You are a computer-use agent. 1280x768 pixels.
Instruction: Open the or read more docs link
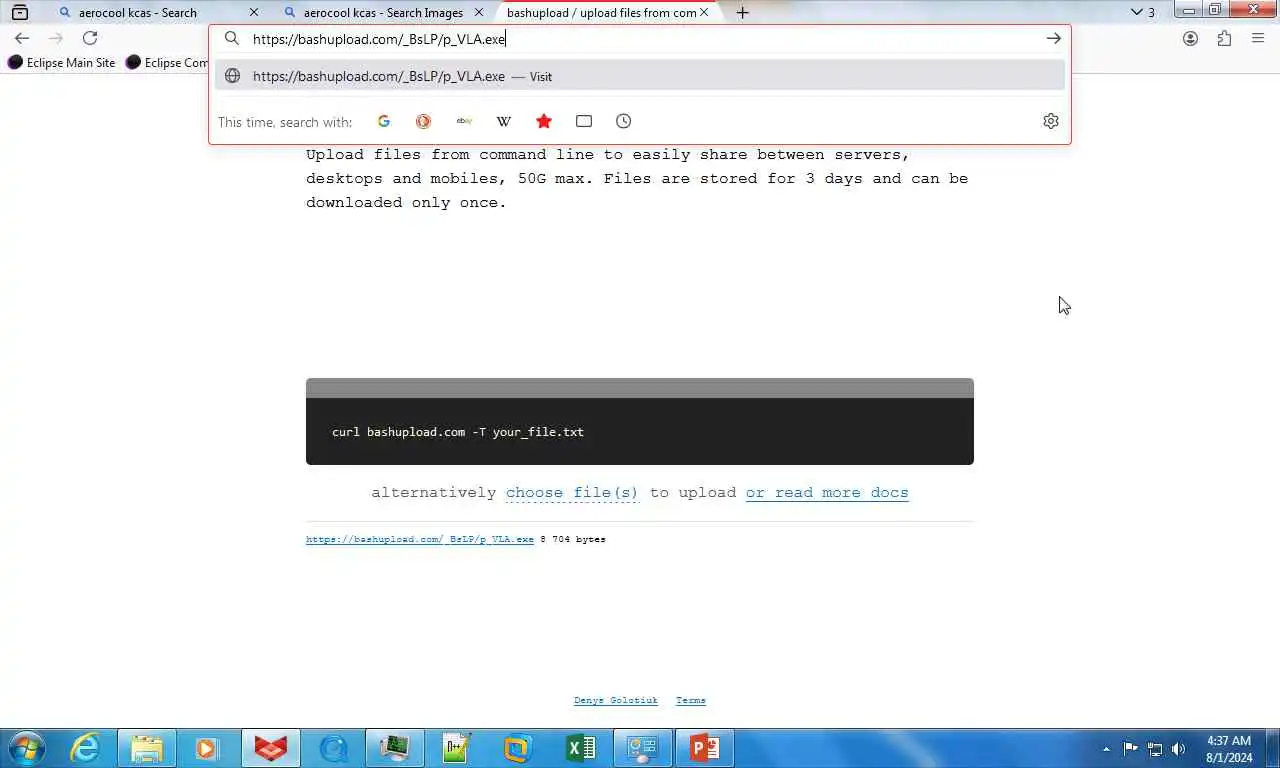pos(827,492)
